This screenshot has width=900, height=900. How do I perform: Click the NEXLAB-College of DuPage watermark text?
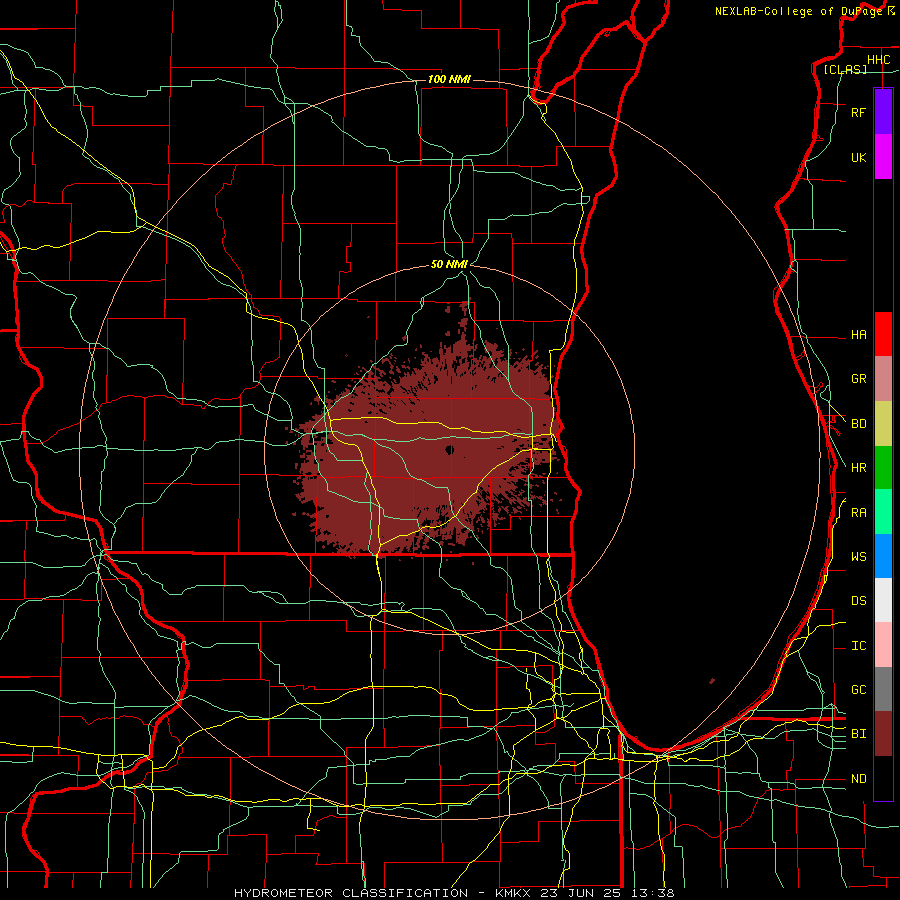798,11
